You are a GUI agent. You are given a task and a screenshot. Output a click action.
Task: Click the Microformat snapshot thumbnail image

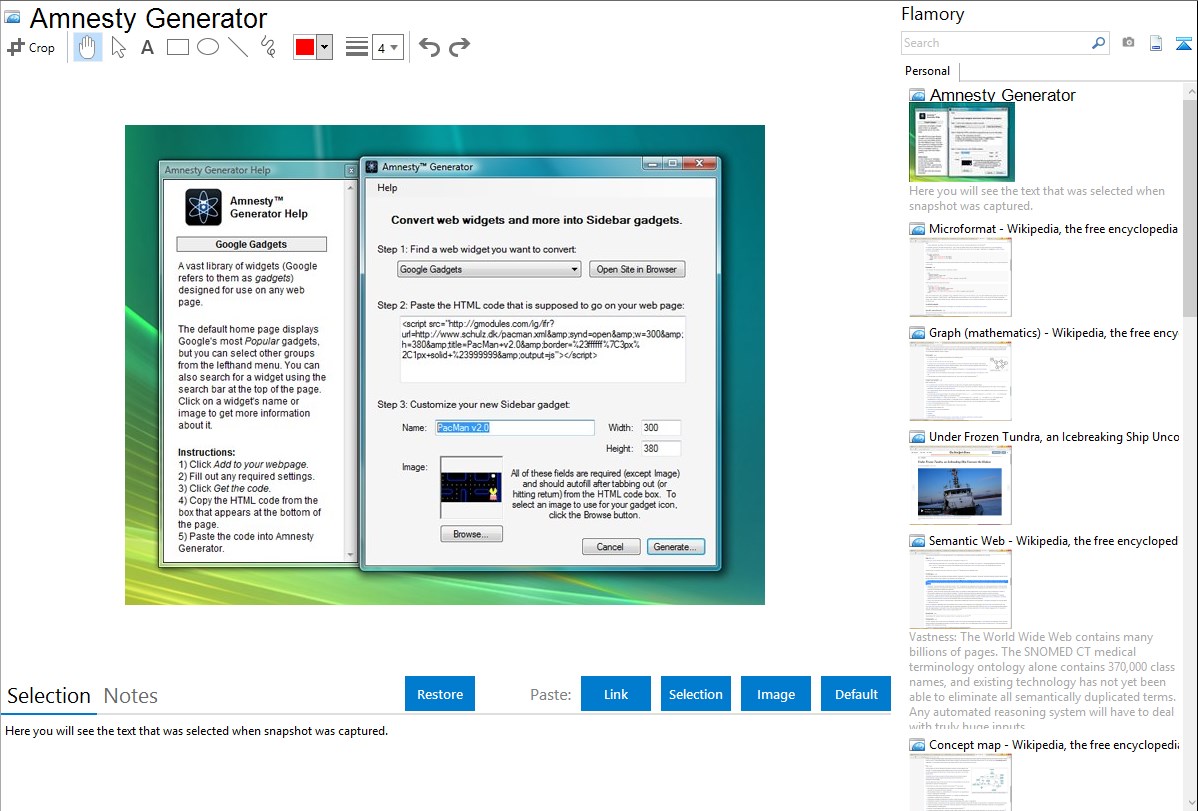[x=960, y=277]
